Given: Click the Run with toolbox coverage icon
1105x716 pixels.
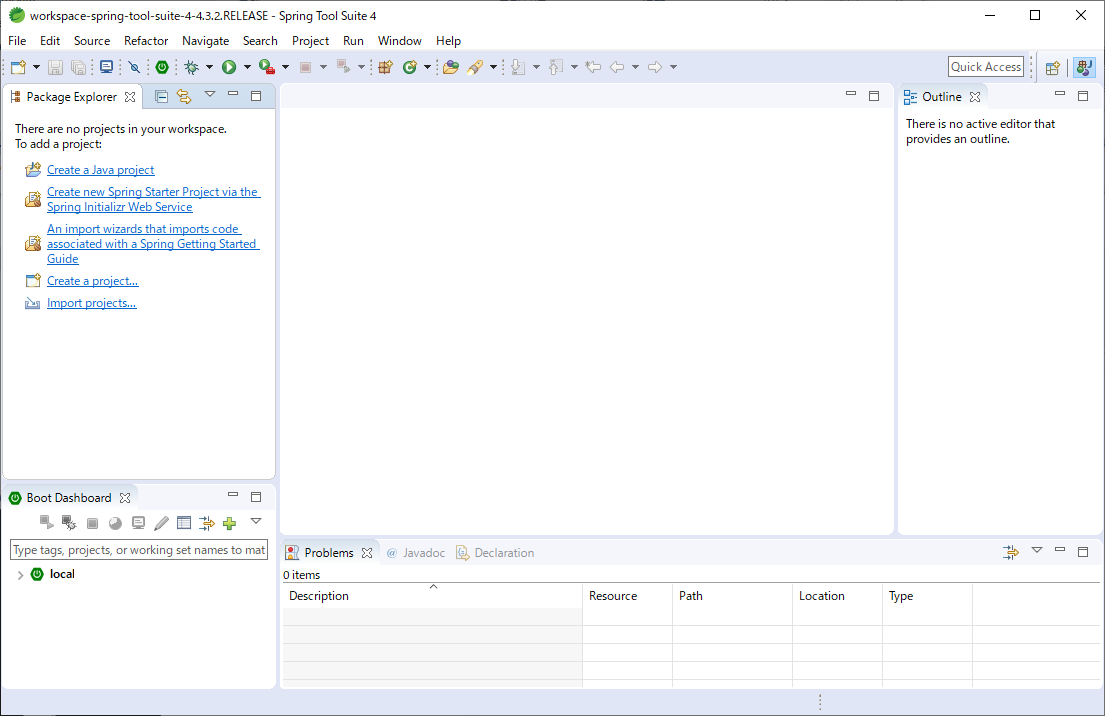Looking at the screenshot, I should click(x=266, y=67).
